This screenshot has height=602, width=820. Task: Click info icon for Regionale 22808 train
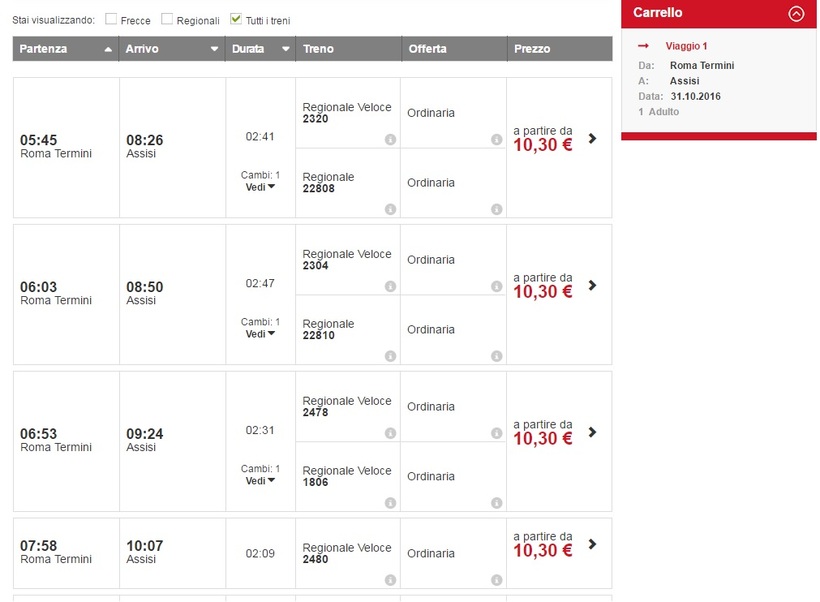click(390, 209)
